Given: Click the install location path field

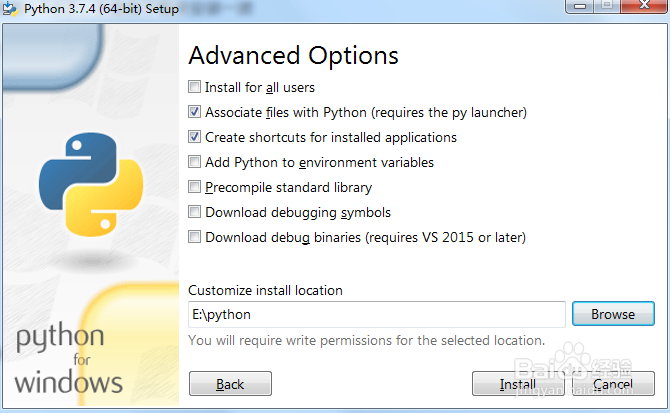Looking at the screenshot, I should [x=377, y=314].
